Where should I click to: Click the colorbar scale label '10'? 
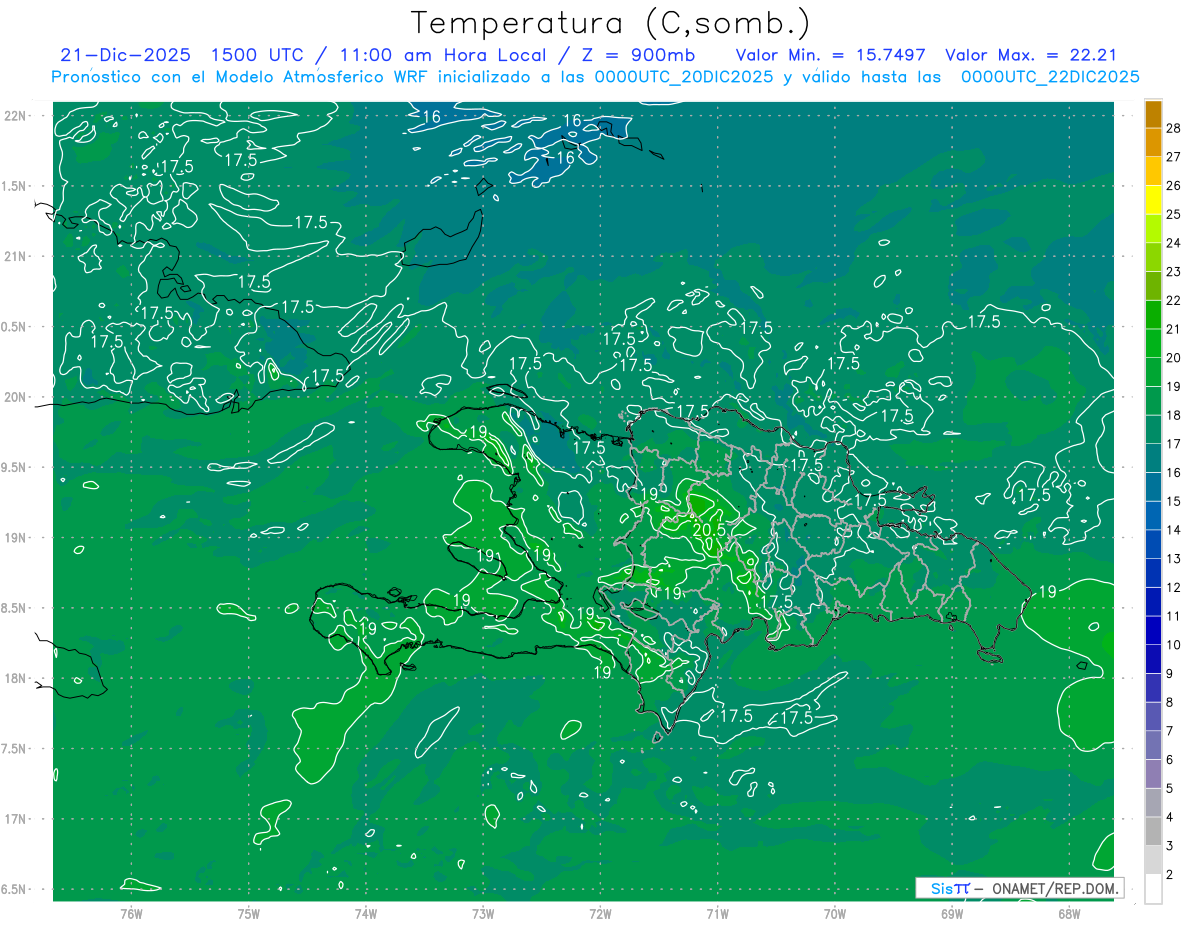click(1173, 645)
